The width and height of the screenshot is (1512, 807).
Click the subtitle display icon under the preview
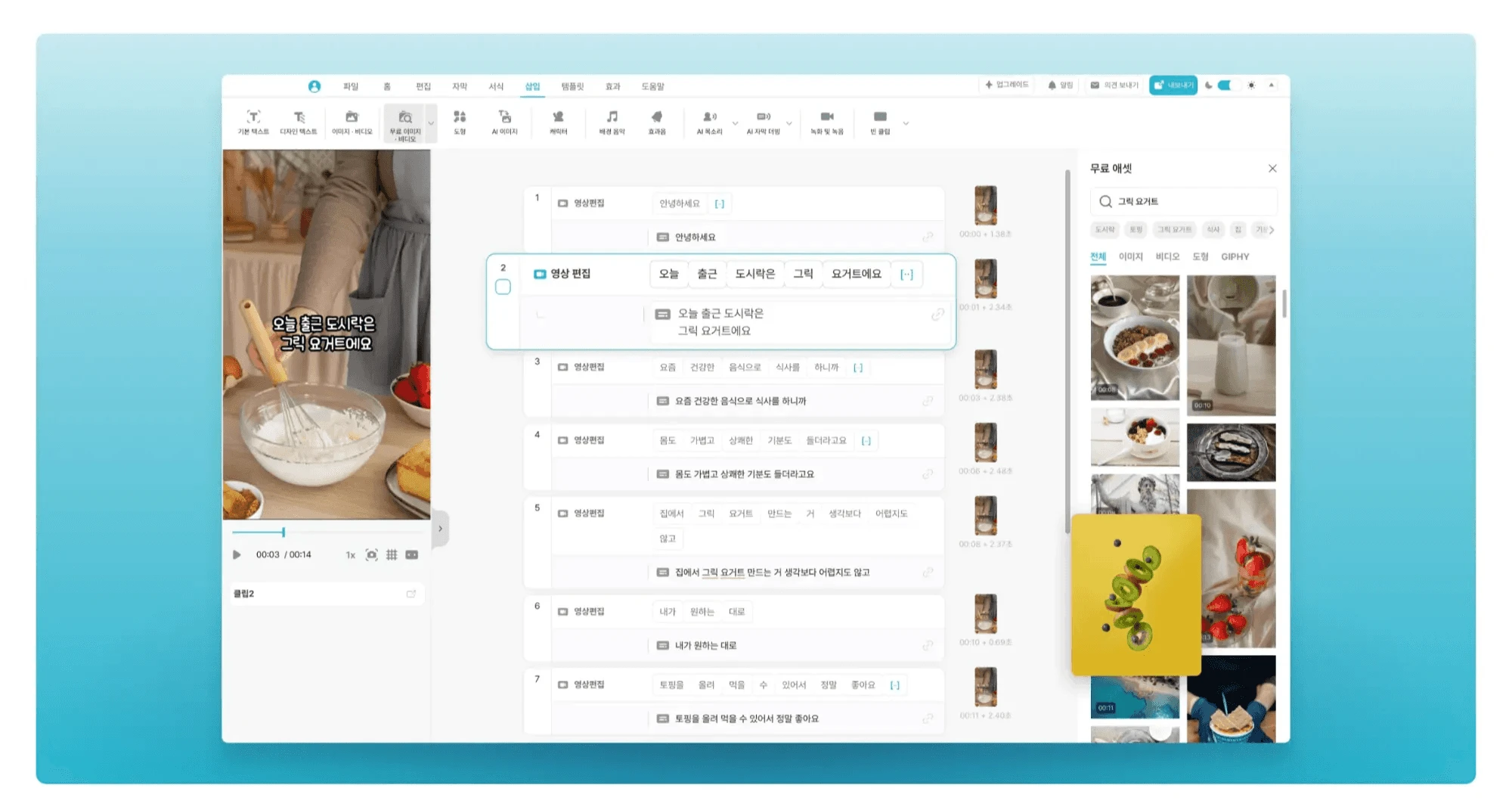(412, 554)
